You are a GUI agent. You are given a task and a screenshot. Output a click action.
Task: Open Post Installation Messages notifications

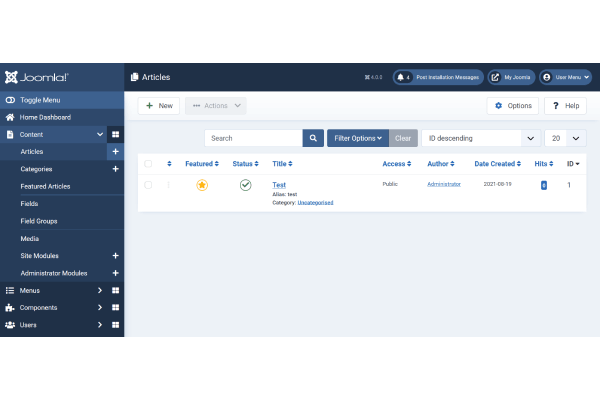click(x=437, y=77)
